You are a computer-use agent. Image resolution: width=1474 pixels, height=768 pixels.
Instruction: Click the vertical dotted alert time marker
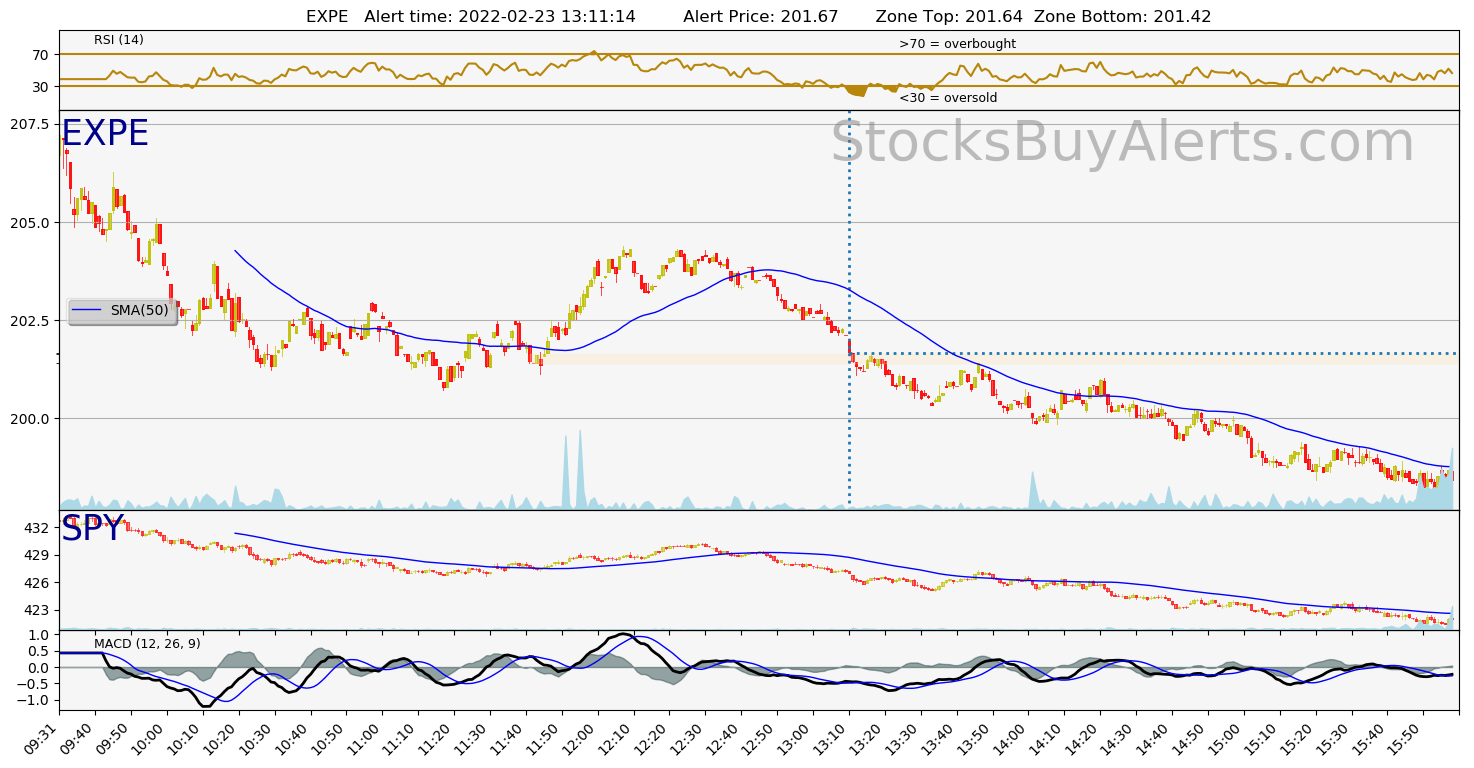tap(849, 310)
